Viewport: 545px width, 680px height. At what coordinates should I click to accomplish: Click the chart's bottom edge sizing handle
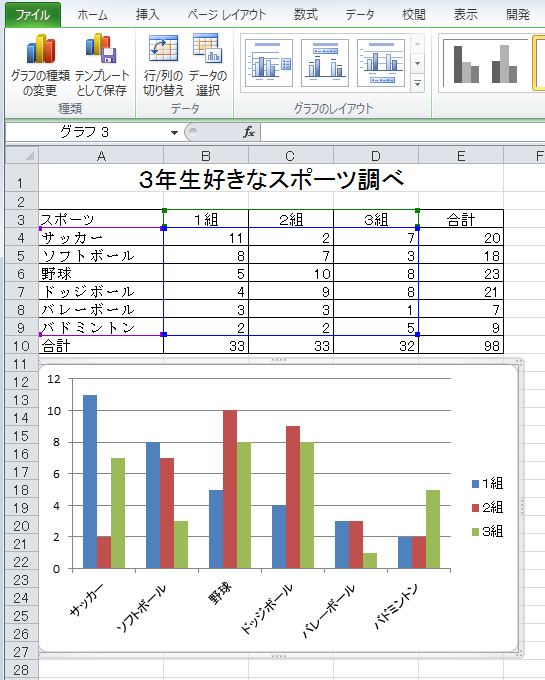278,655
